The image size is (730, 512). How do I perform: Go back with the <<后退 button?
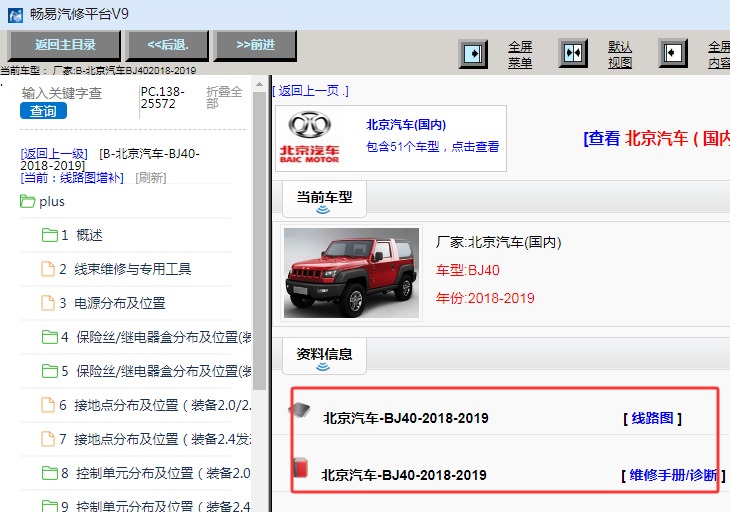pos(168,46)
